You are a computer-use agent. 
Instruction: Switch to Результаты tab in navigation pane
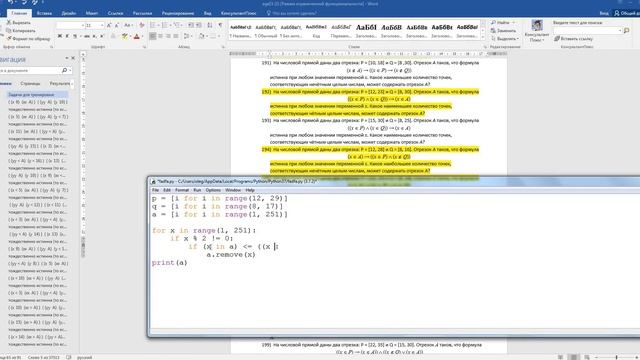(x=60, y=84)
